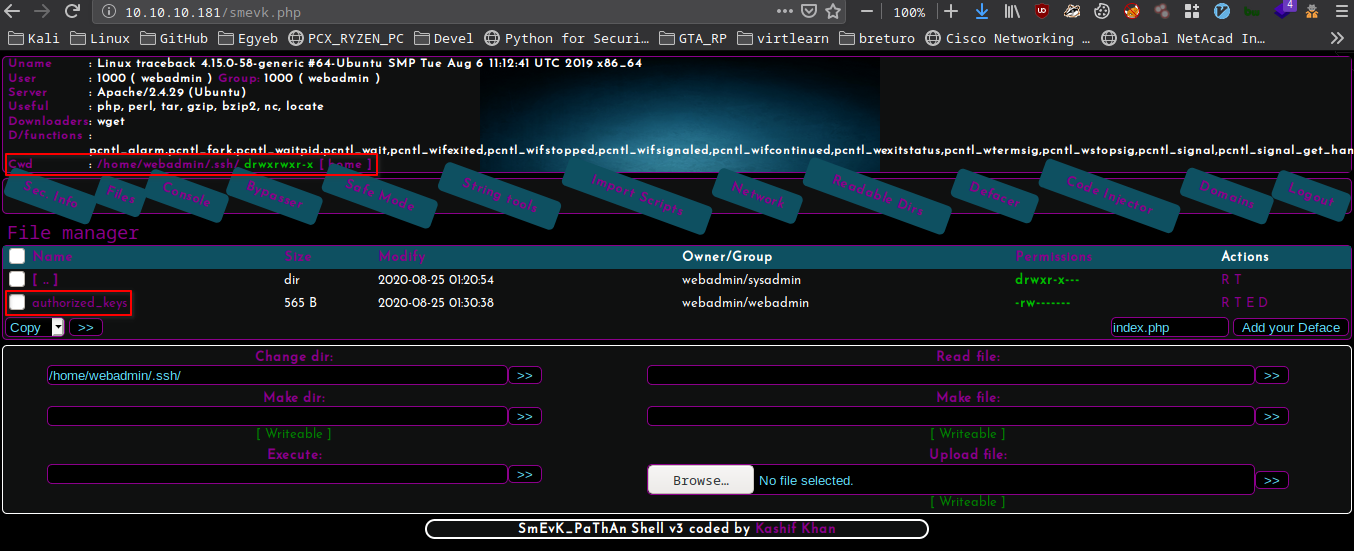The image size is (1354, 551).
Task: Click the Add your Deface button
Action: [1290, 327]
